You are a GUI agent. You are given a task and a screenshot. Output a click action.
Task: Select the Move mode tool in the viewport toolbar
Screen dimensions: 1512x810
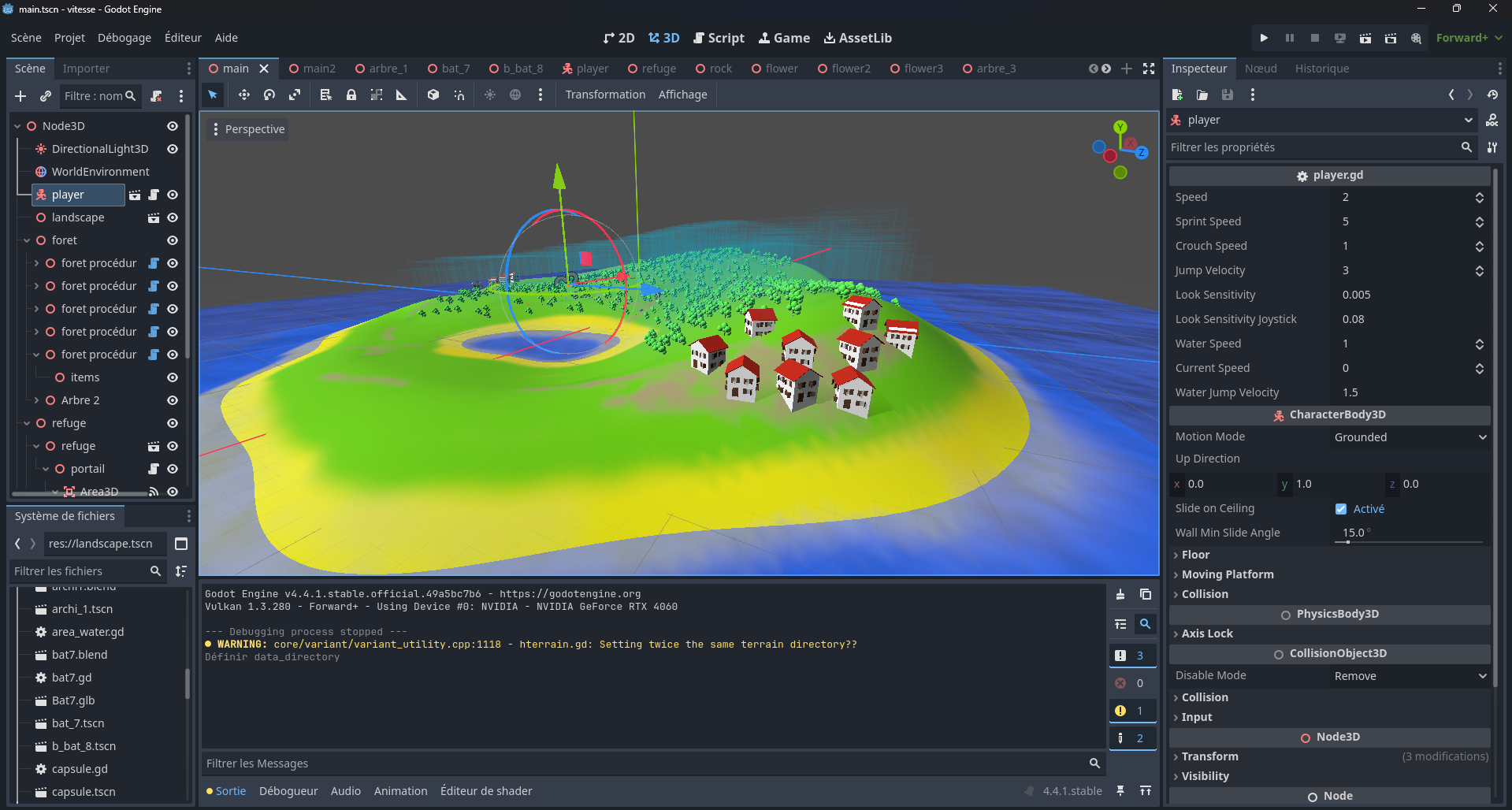tap(244, 95)
